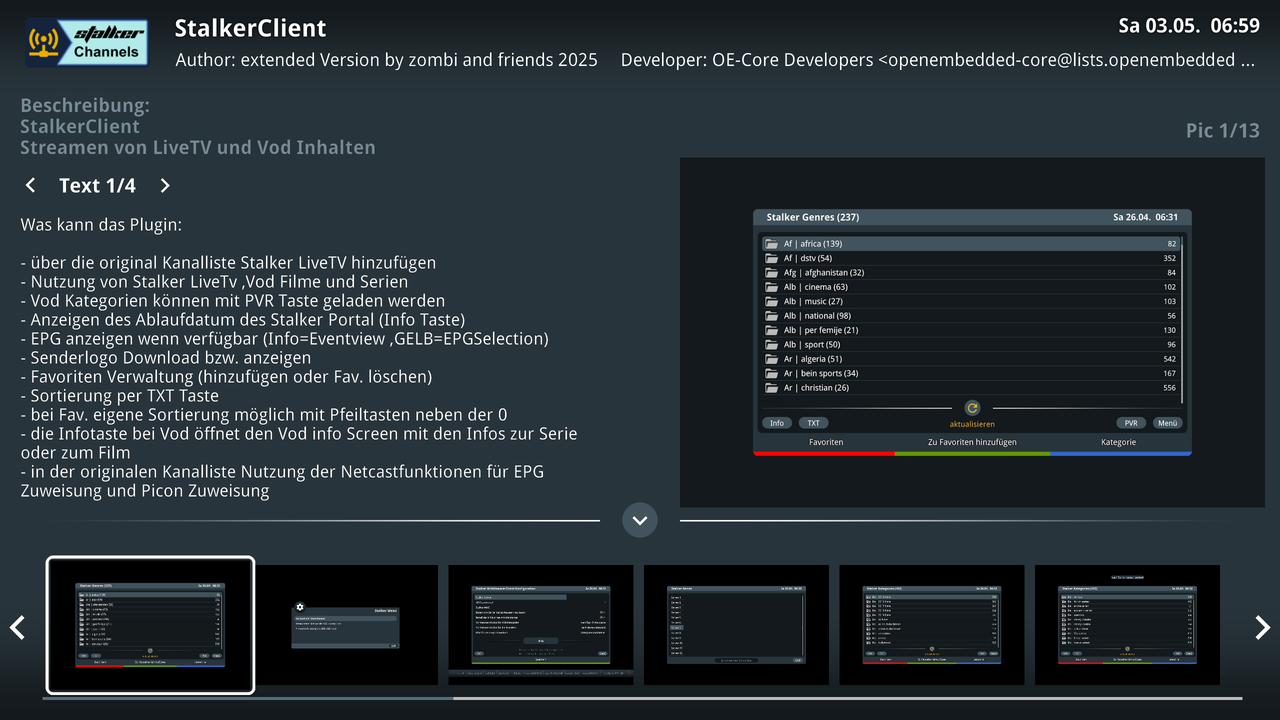Click the 'Pic 1/13' counter

click(x=1223, y=130)
